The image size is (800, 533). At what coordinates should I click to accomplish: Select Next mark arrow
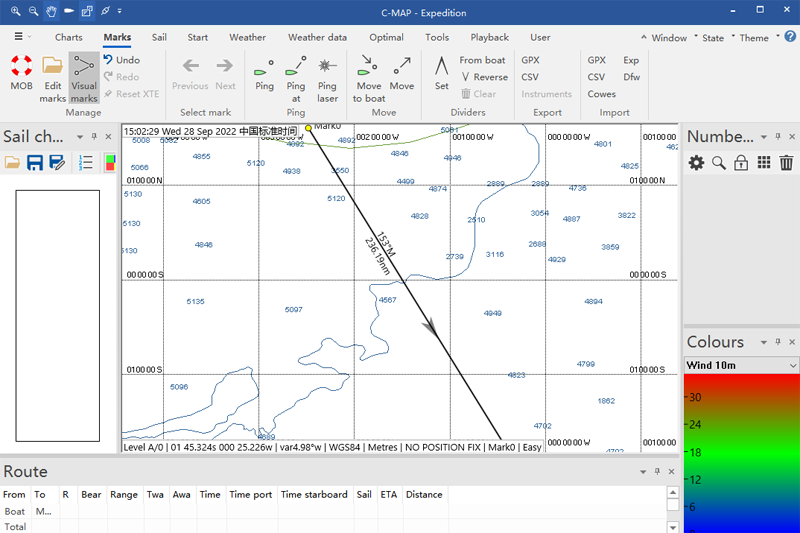coord(224,66)
